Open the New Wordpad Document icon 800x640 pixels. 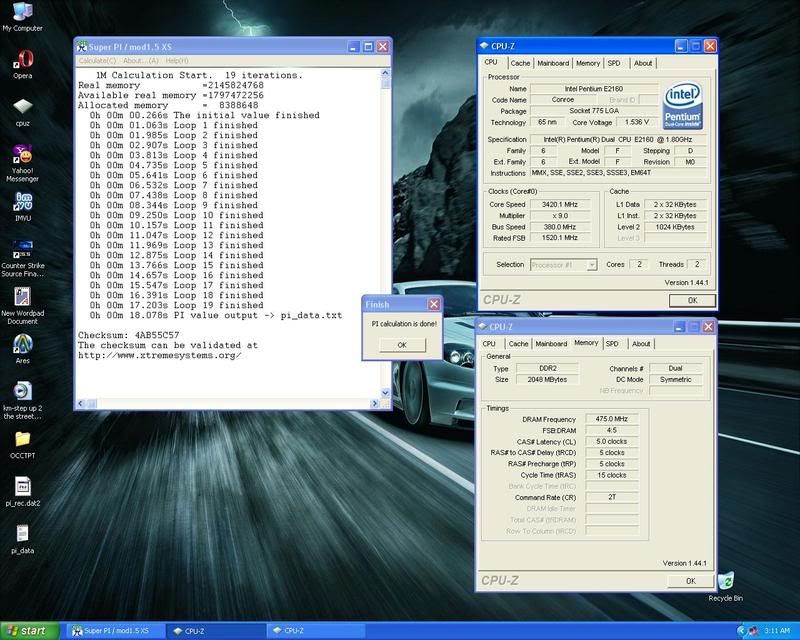point(21,296)
